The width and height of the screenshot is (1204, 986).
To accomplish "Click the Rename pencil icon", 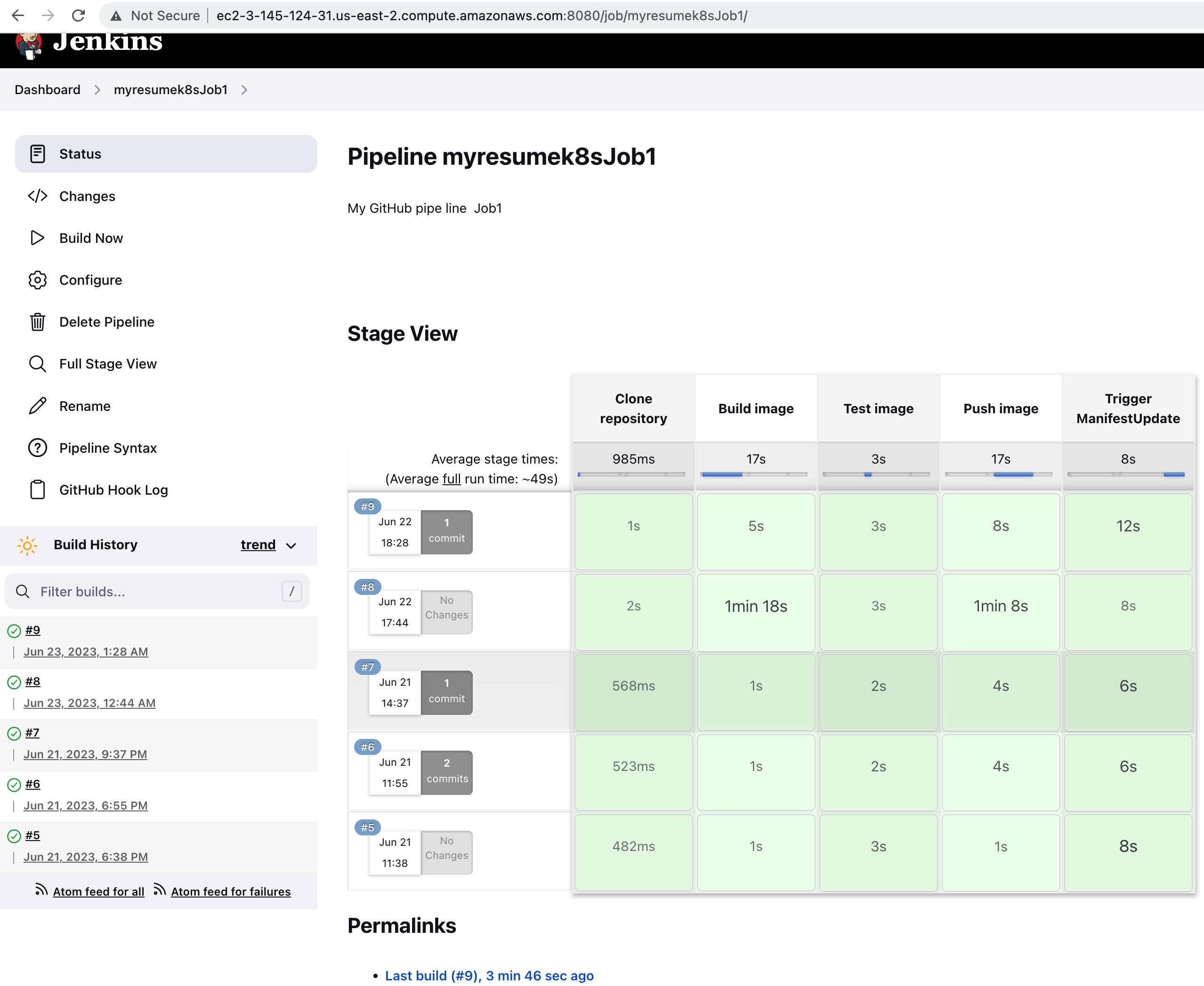I will tap(38, 406).
